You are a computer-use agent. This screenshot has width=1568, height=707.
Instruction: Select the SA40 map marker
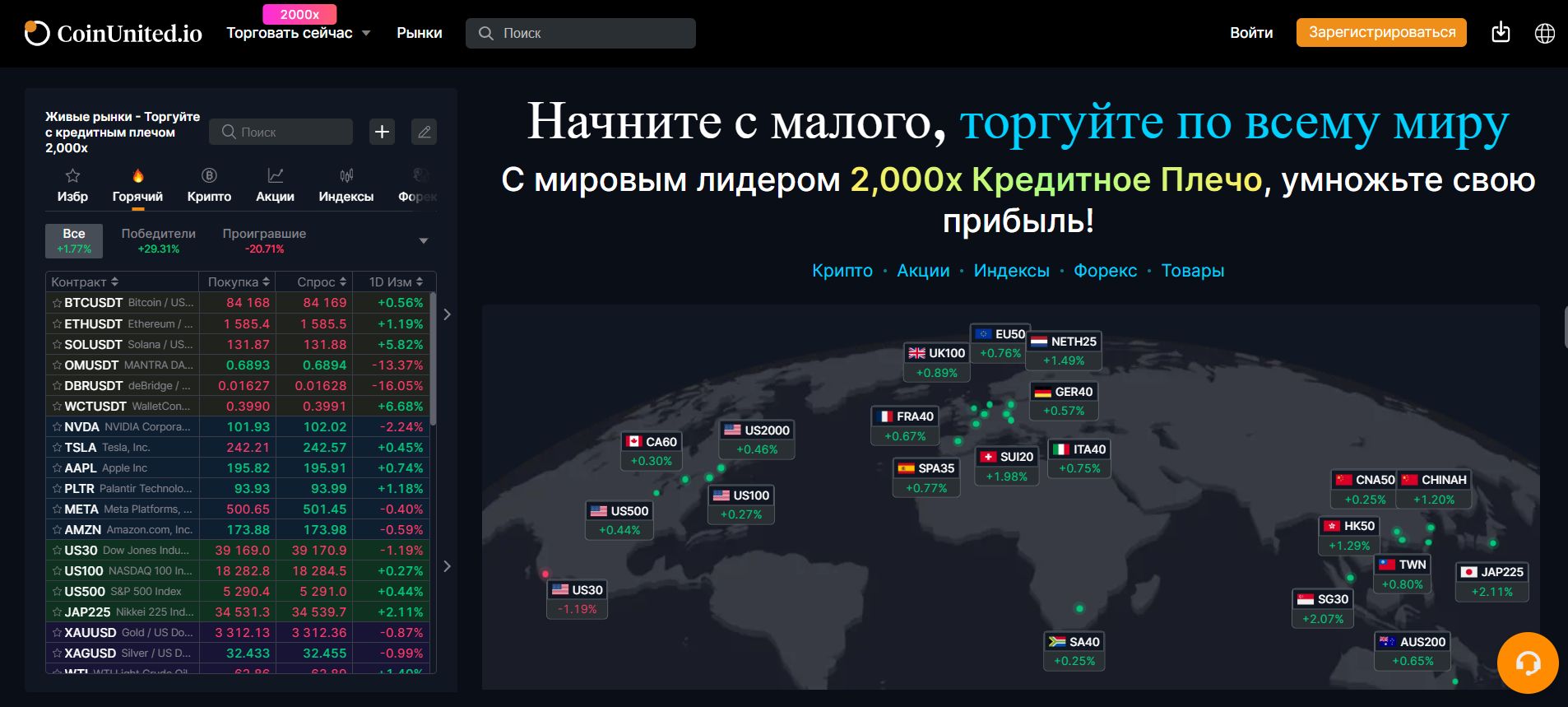[x=1074, y=651]
